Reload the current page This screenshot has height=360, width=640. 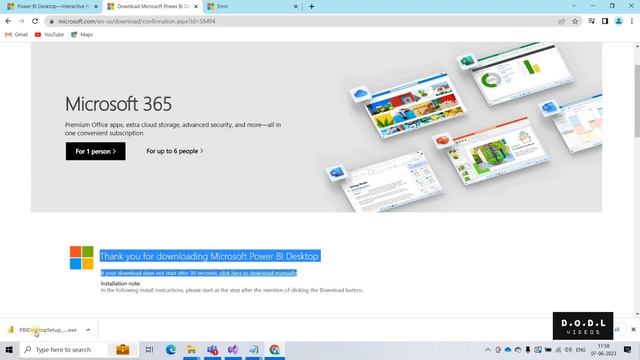pos(35,21)
